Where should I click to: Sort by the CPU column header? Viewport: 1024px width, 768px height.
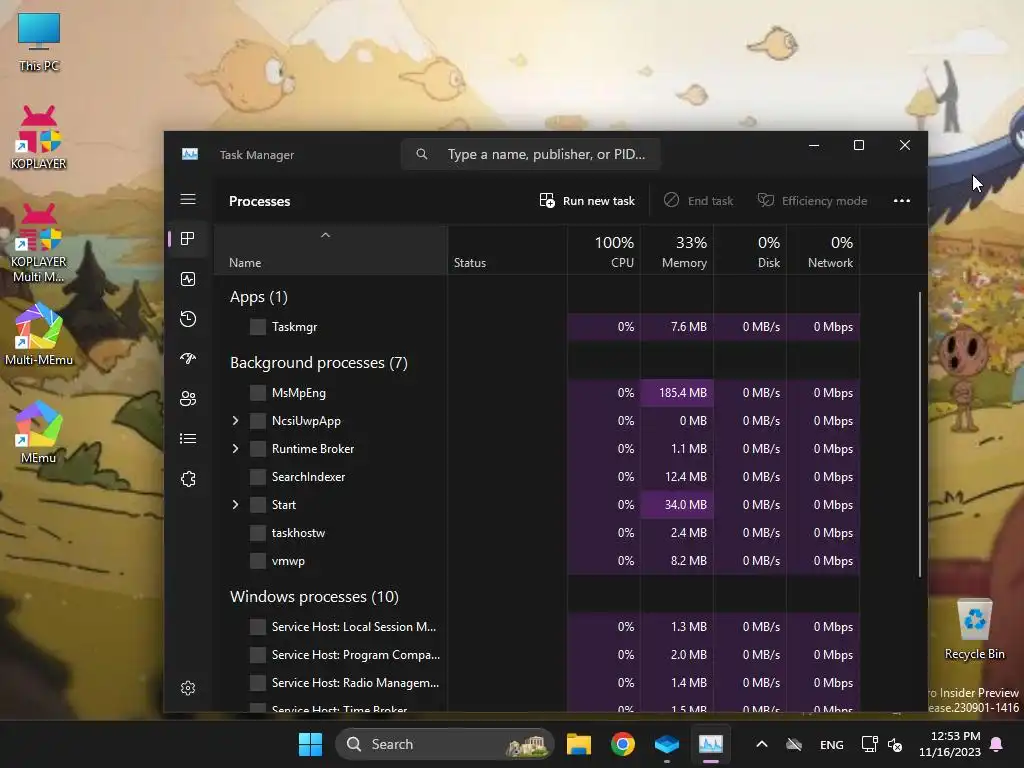coord(604,251)
